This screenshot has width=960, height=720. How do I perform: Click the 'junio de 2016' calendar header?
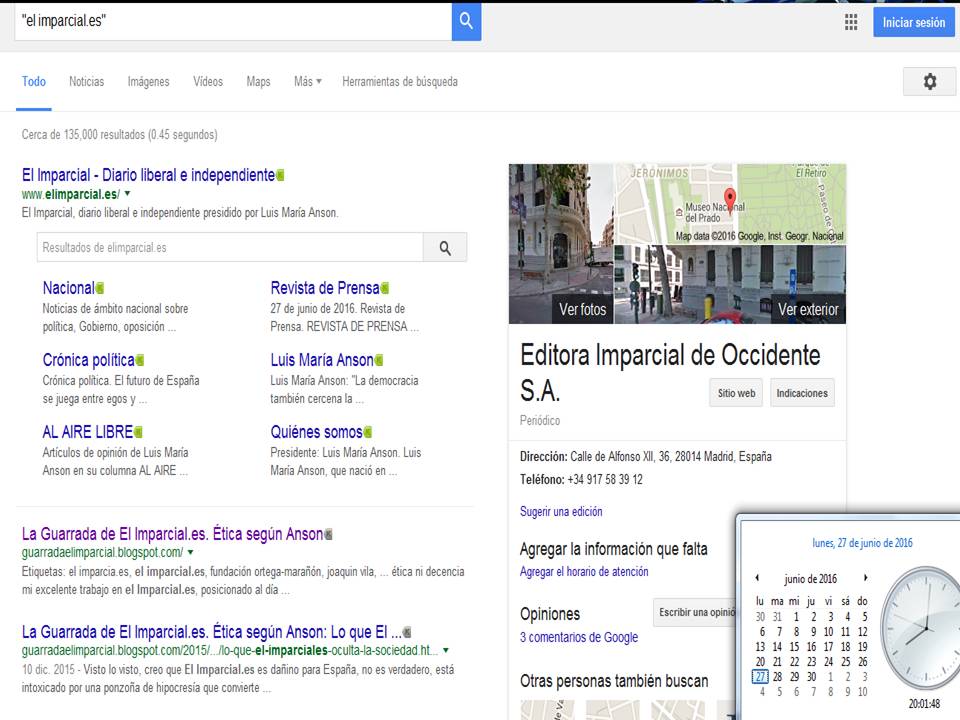tap(810, 579)
